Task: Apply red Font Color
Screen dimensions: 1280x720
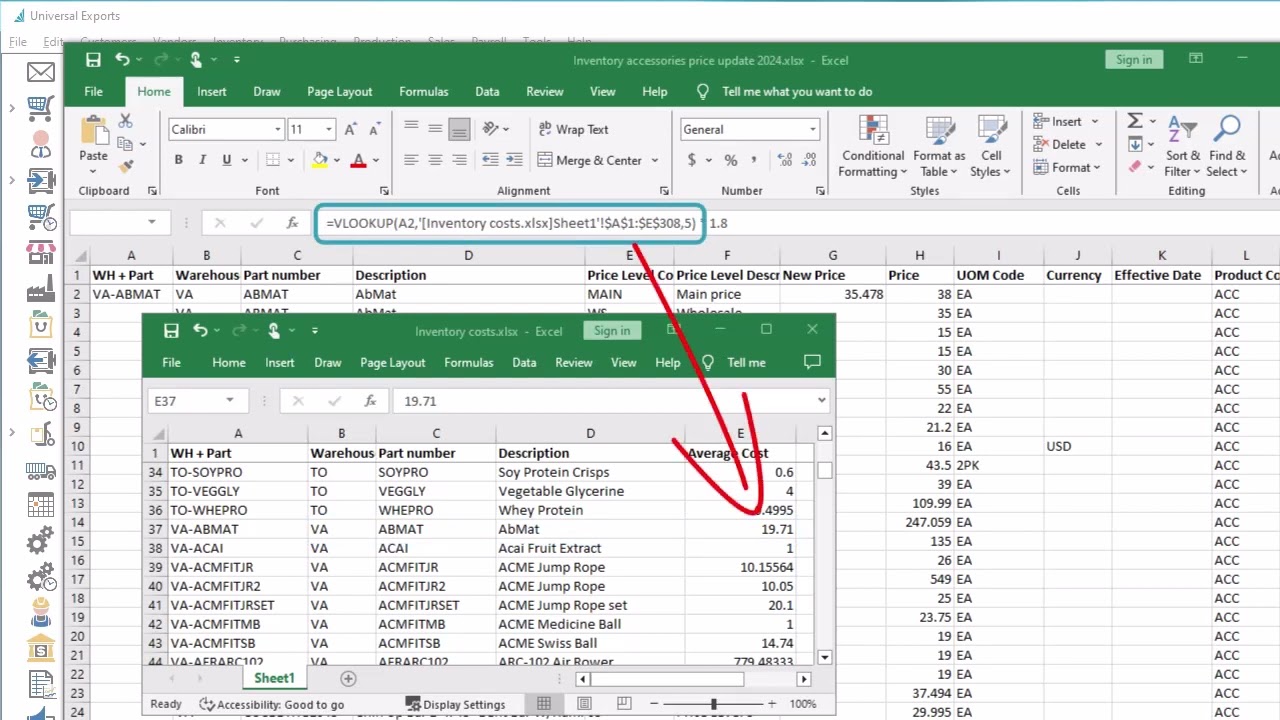Action: tap(358, 160)
